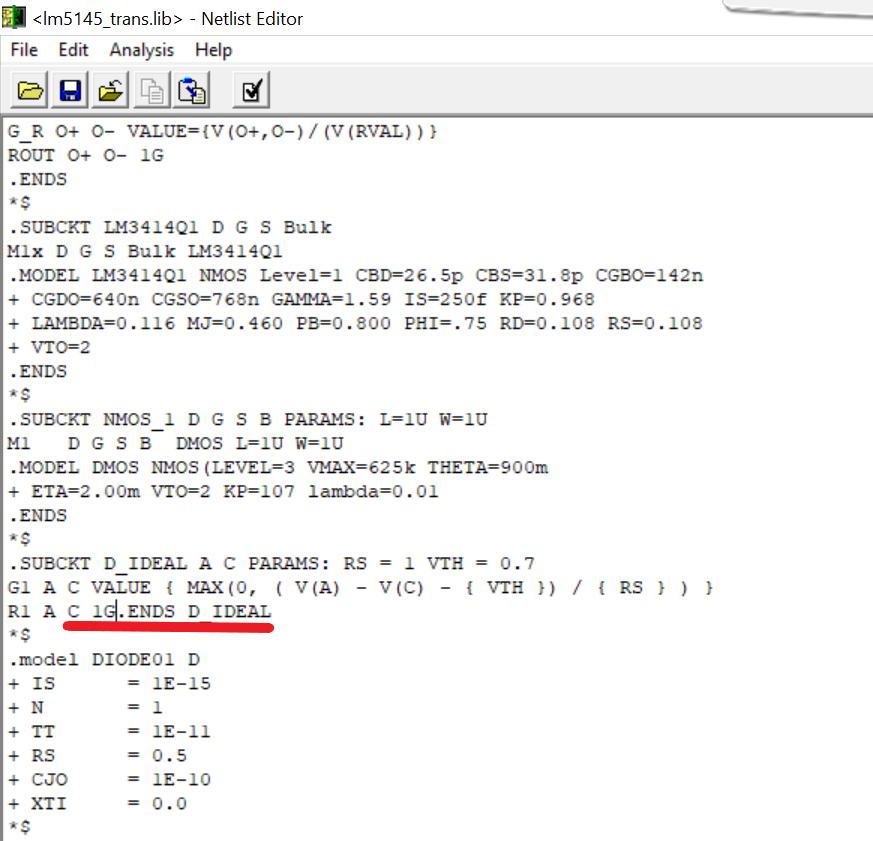Screen dimensions: 873x841
Task: Click the line starting with 'G_R O+ O-'
Action: coord(222,132)
